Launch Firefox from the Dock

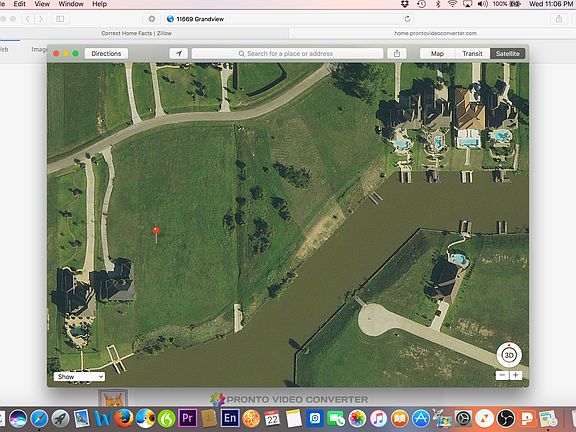124,418
